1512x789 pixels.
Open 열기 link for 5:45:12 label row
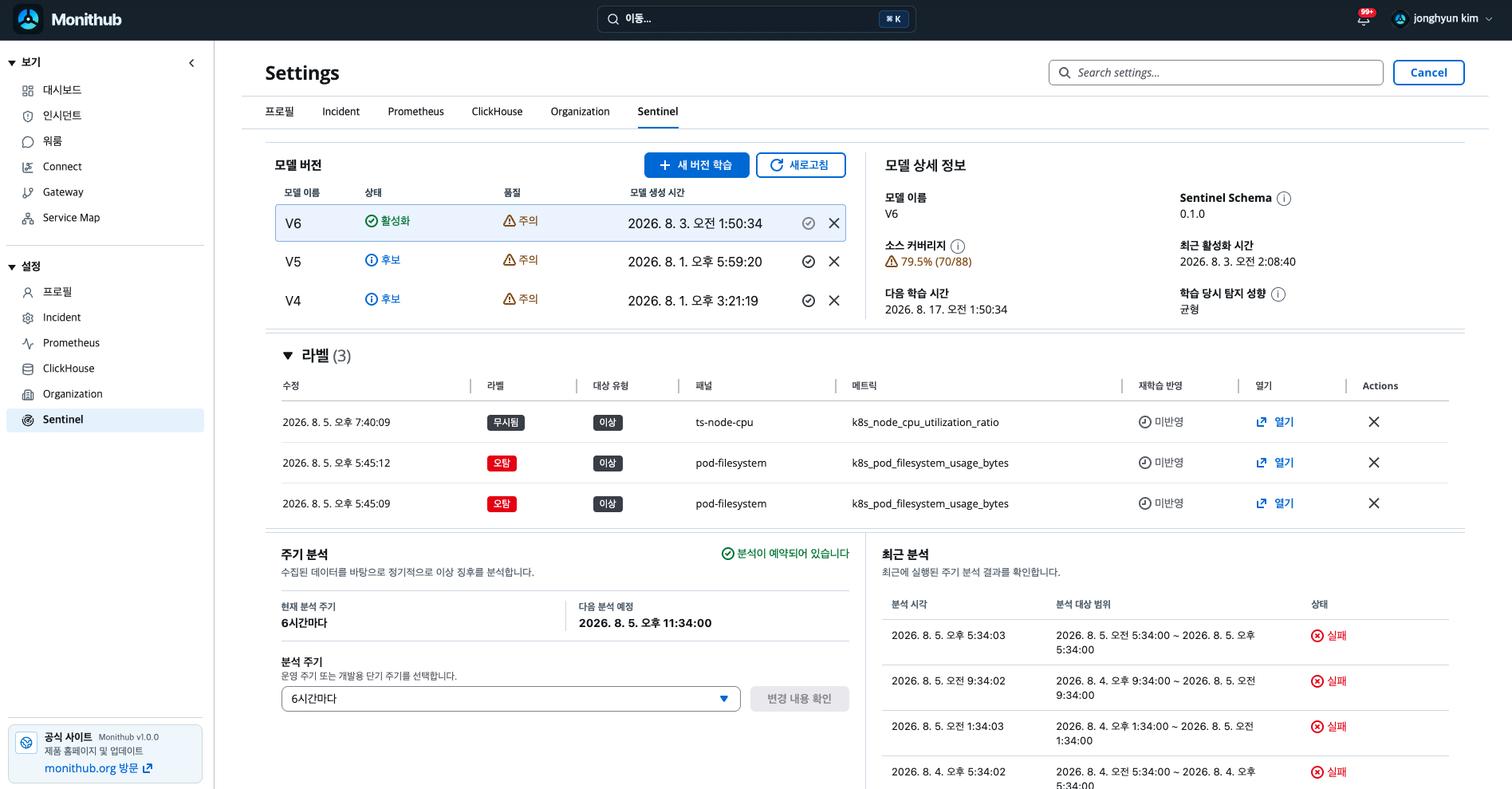[1275, 463]
